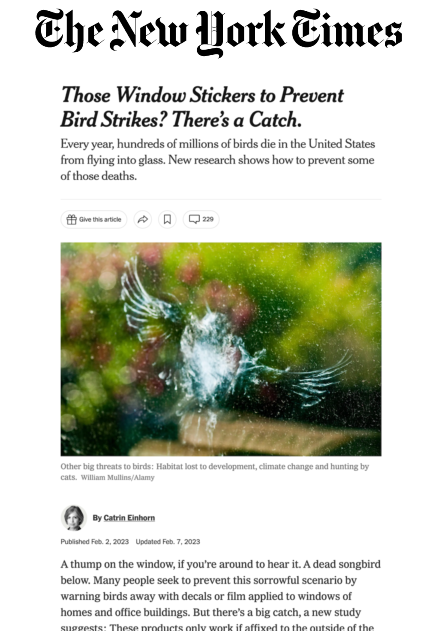Click 'of those deaths.' summary ending
The height and width of the screenshot is (631, 437).
99,176
